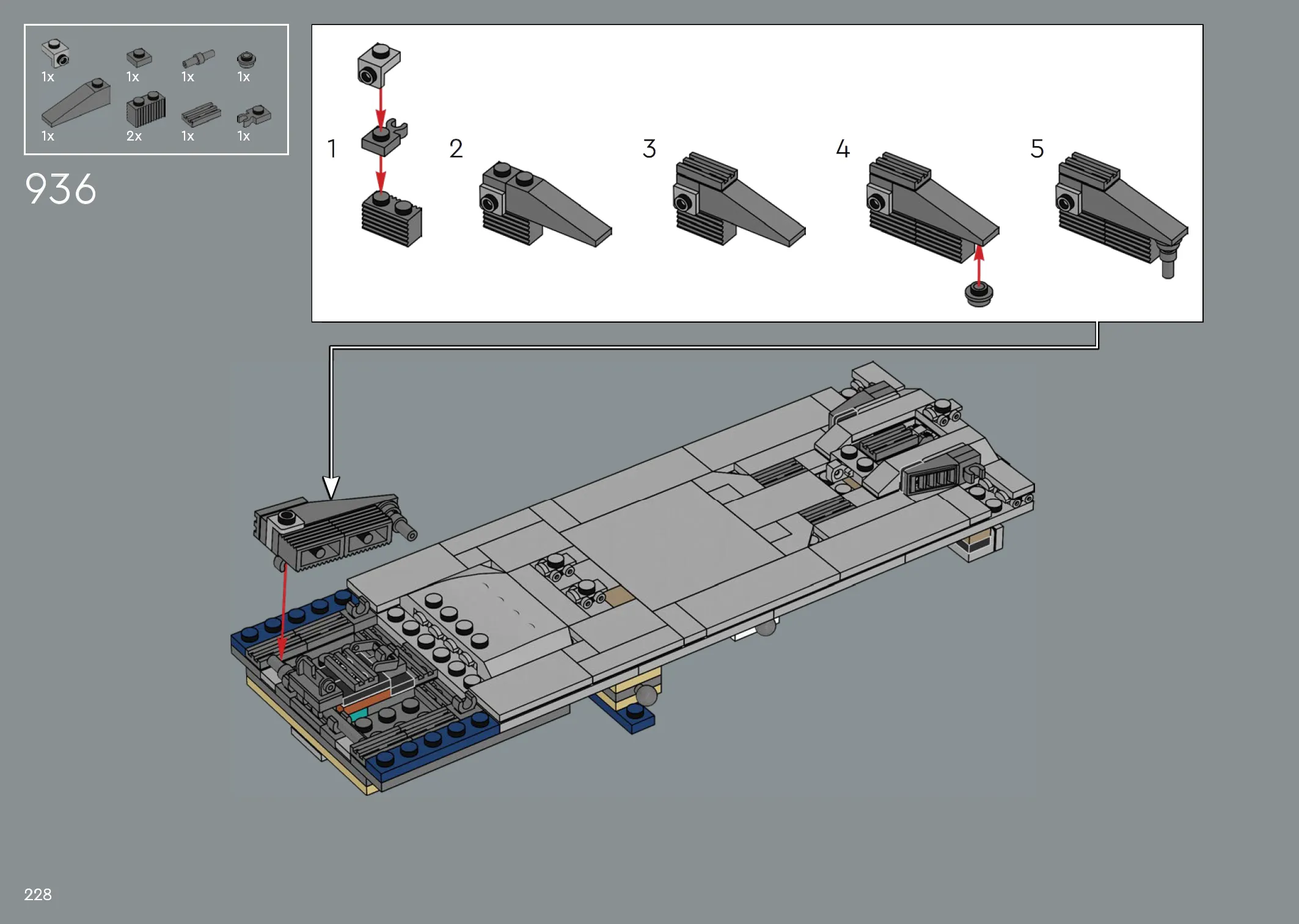
Task: Click the long slope piece in parts list
Action: coord(76,102)
